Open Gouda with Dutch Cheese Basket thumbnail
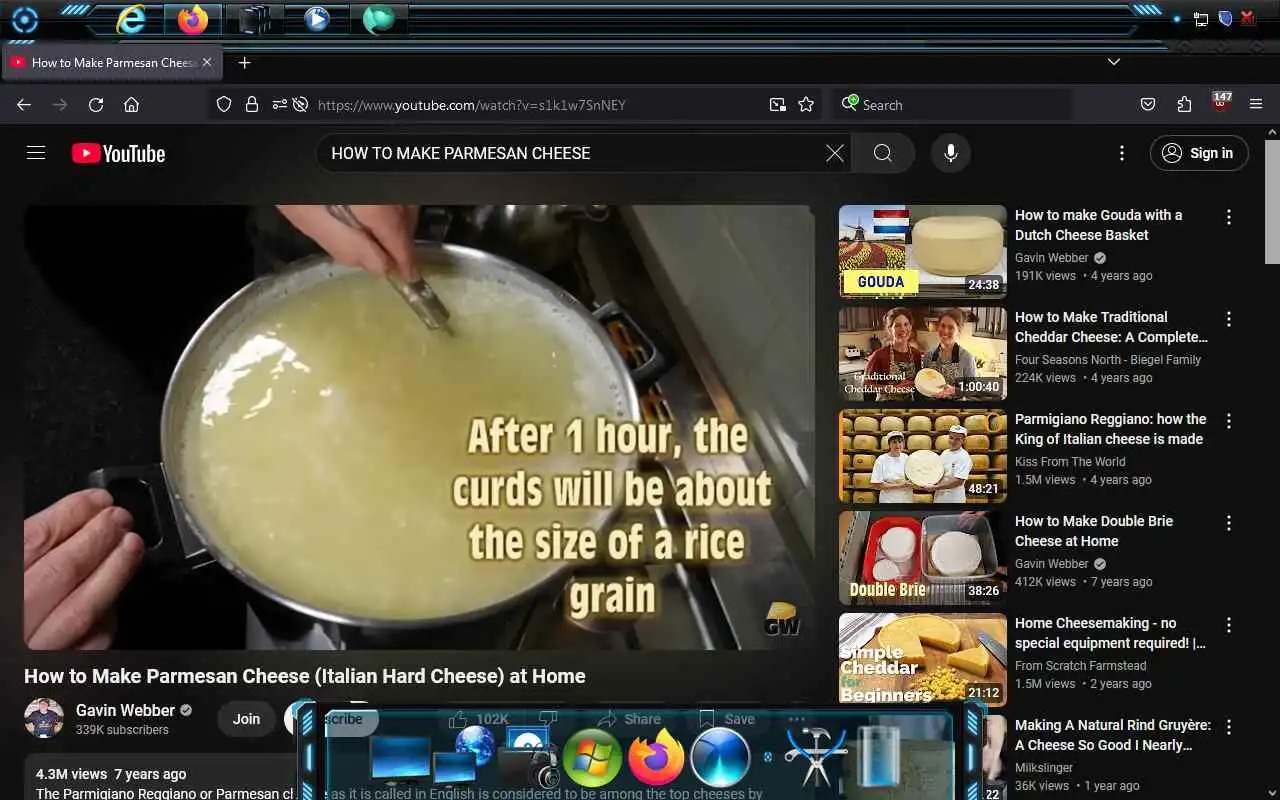Screen dimensions: 1280x800 (922, 252)
